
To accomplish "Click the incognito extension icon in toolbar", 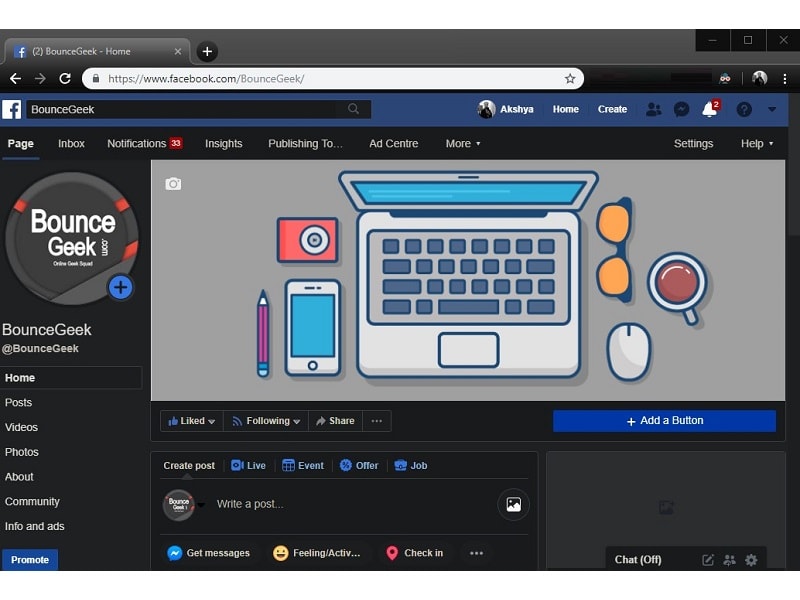I will 724,79.
